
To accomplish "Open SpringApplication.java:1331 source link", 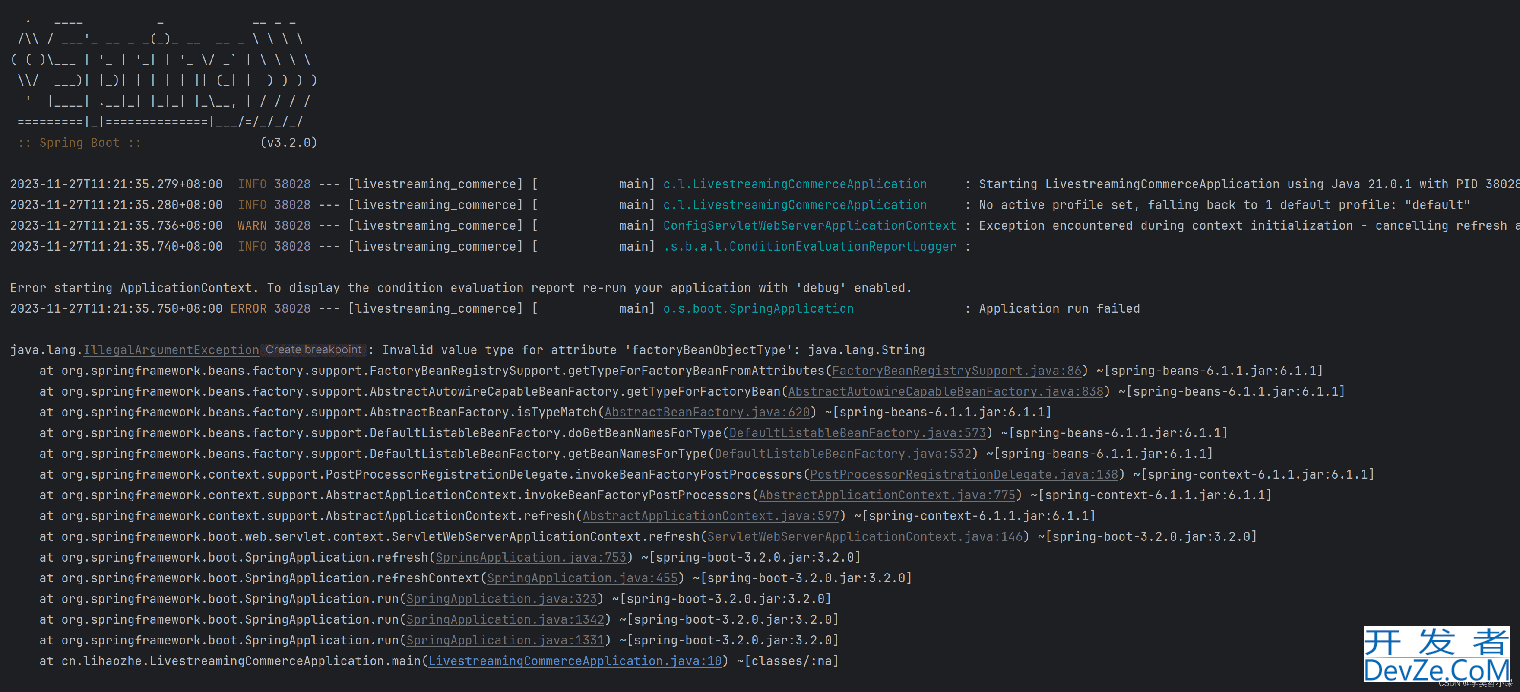I will pos(505,640).
